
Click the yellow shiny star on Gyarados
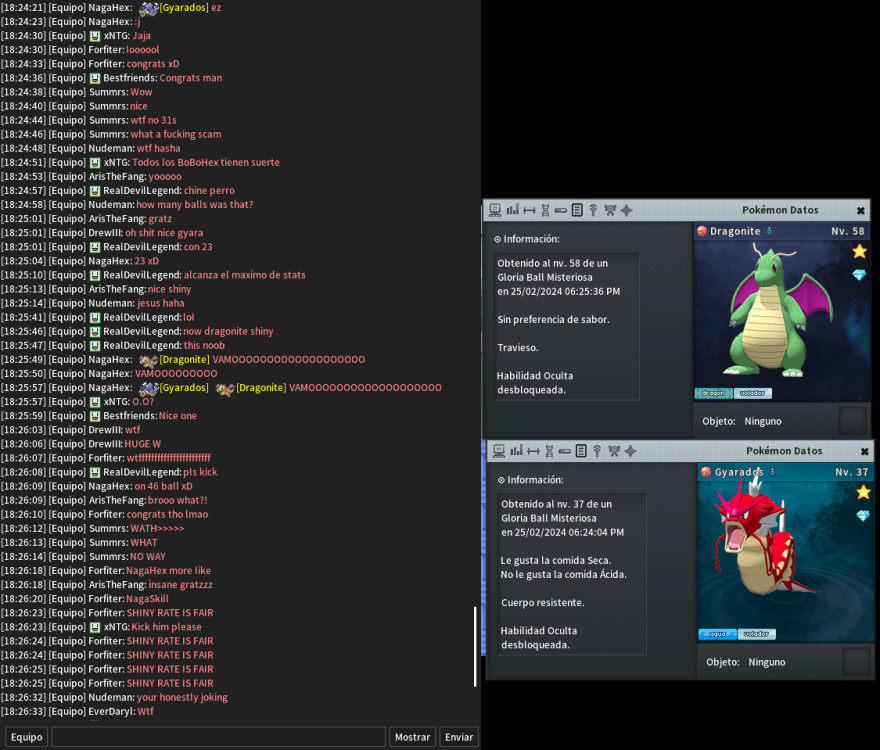pos(863,492)
